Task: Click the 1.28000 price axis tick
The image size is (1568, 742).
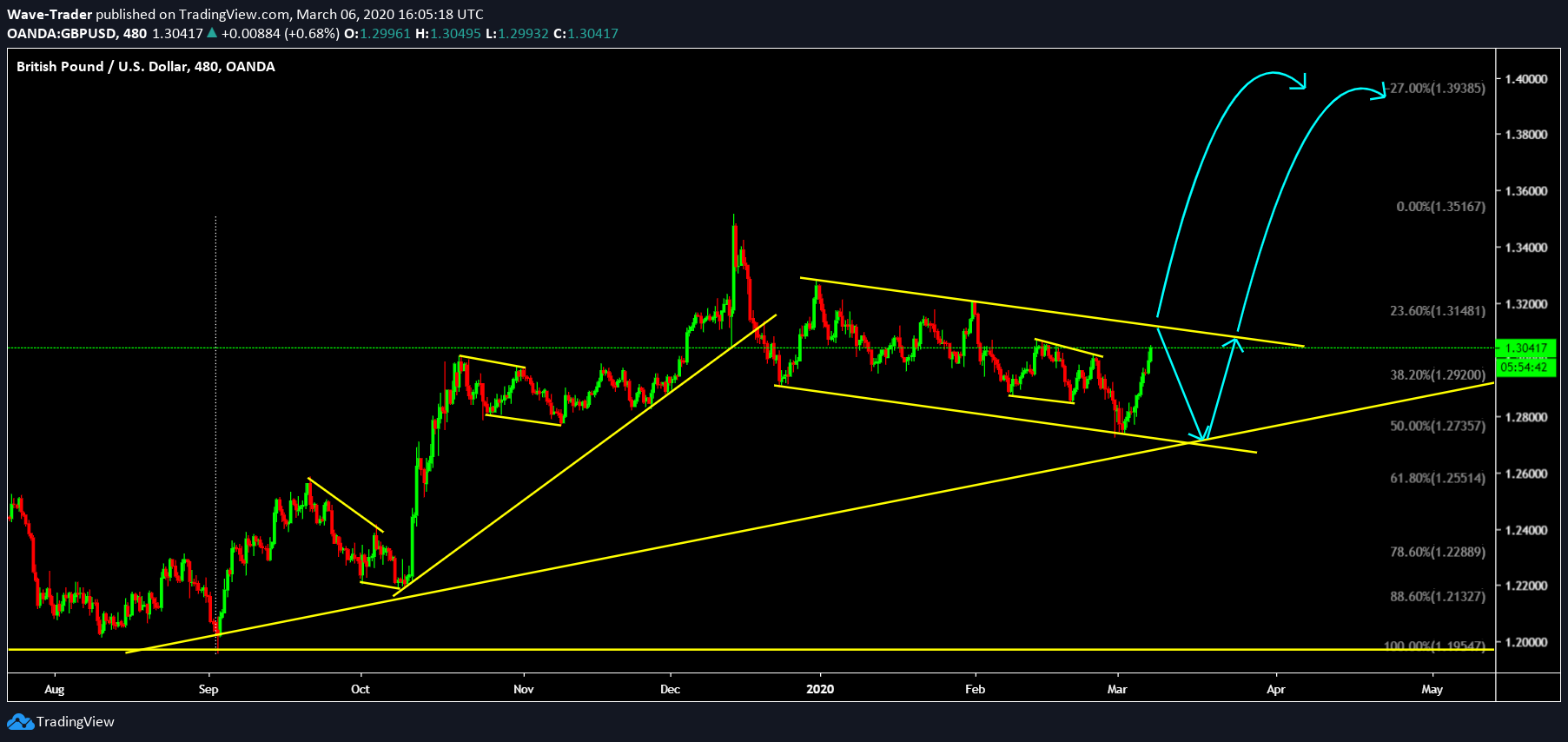Action: click(1526, 417)
